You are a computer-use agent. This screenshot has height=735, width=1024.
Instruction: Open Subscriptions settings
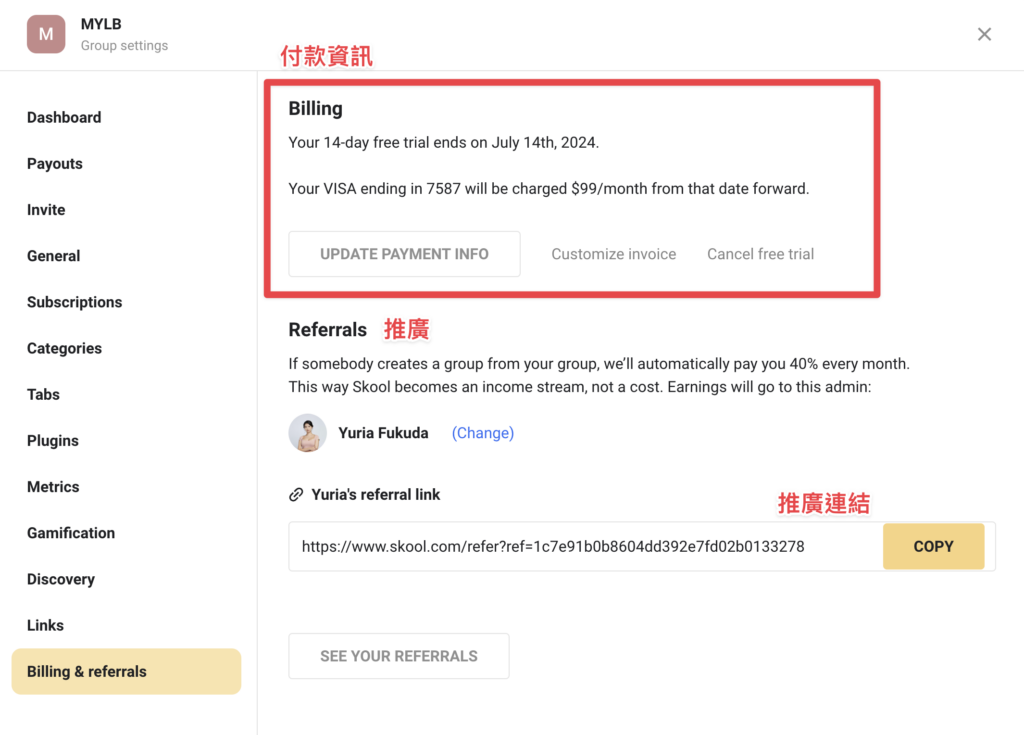[74, 302]
